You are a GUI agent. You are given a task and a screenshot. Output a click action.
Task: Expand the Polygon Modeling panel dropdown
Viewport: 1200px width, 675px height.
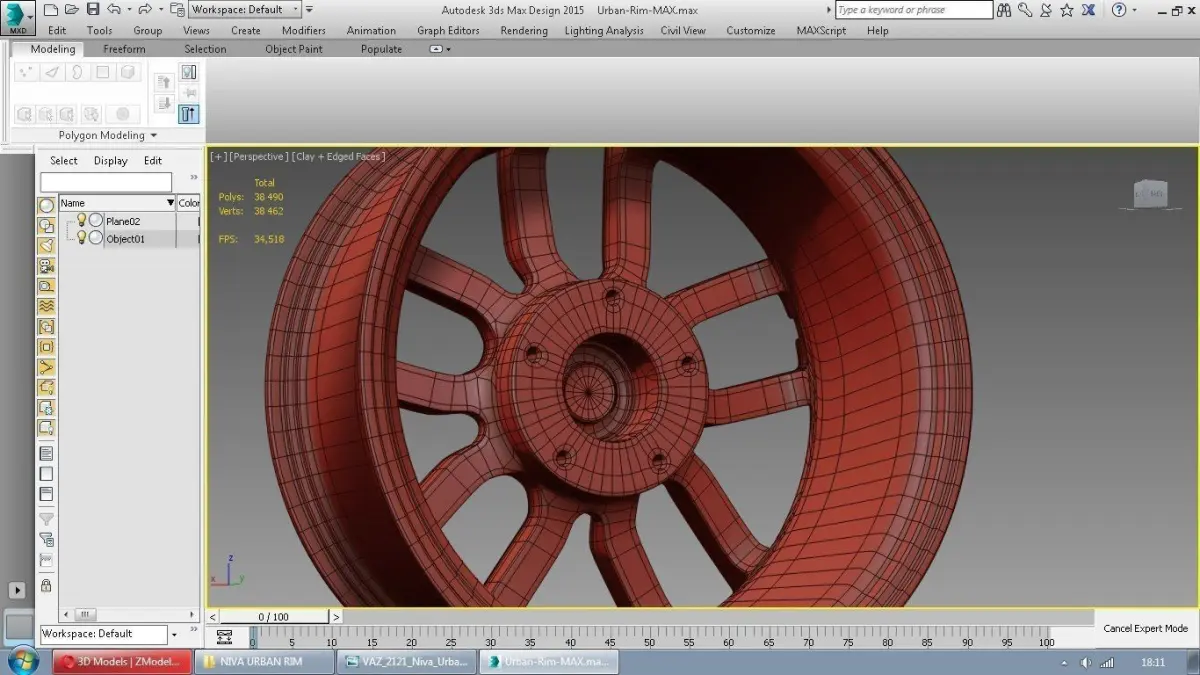[x=154, y=136]
